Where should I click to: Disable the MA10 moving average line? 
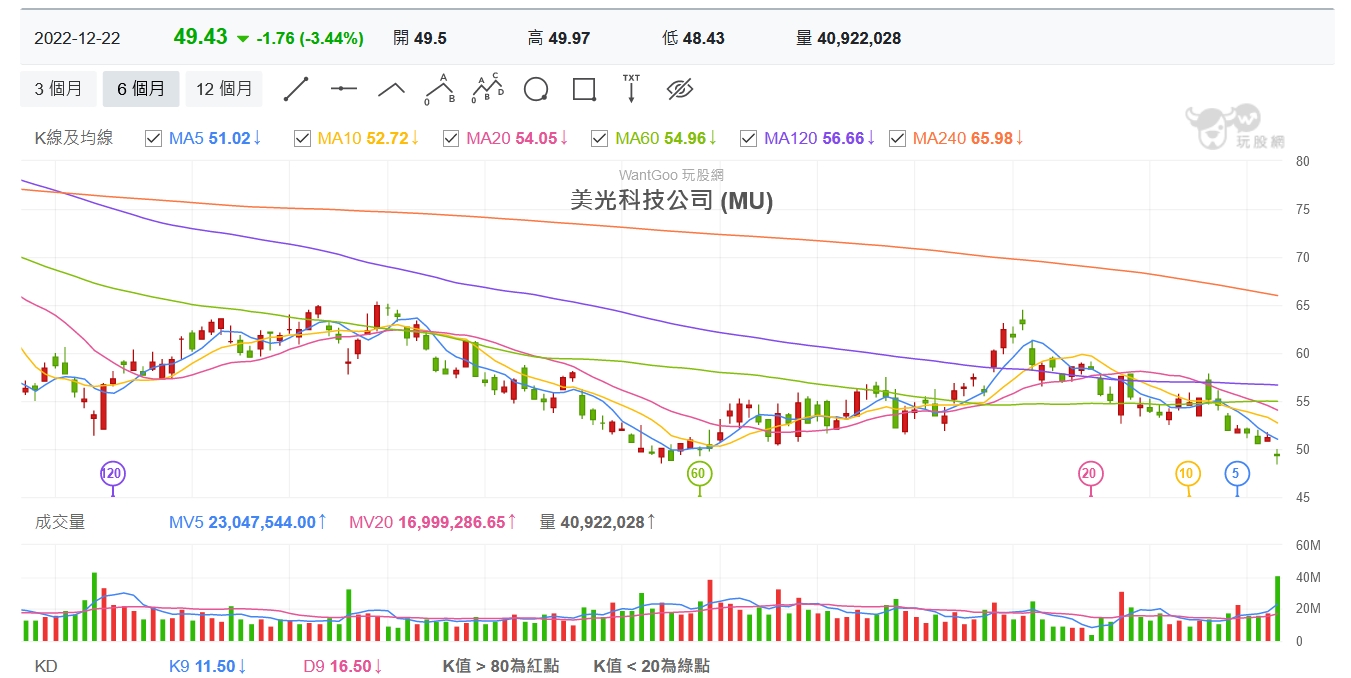coord(302,138)
